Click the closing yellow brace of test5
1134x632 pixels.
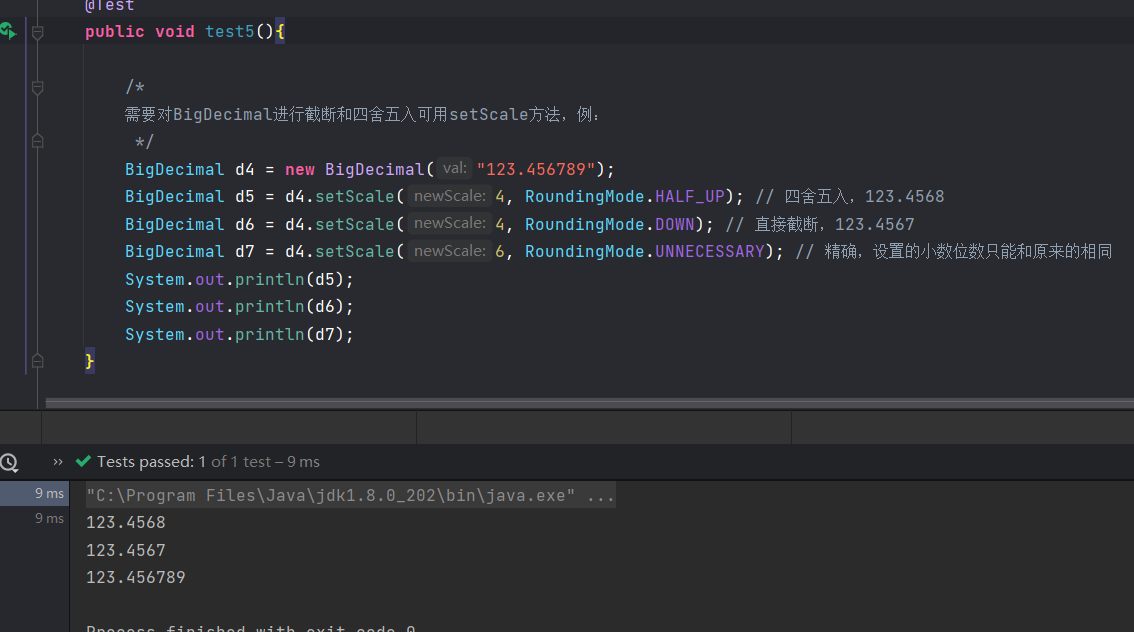click(x=90, y=361)
